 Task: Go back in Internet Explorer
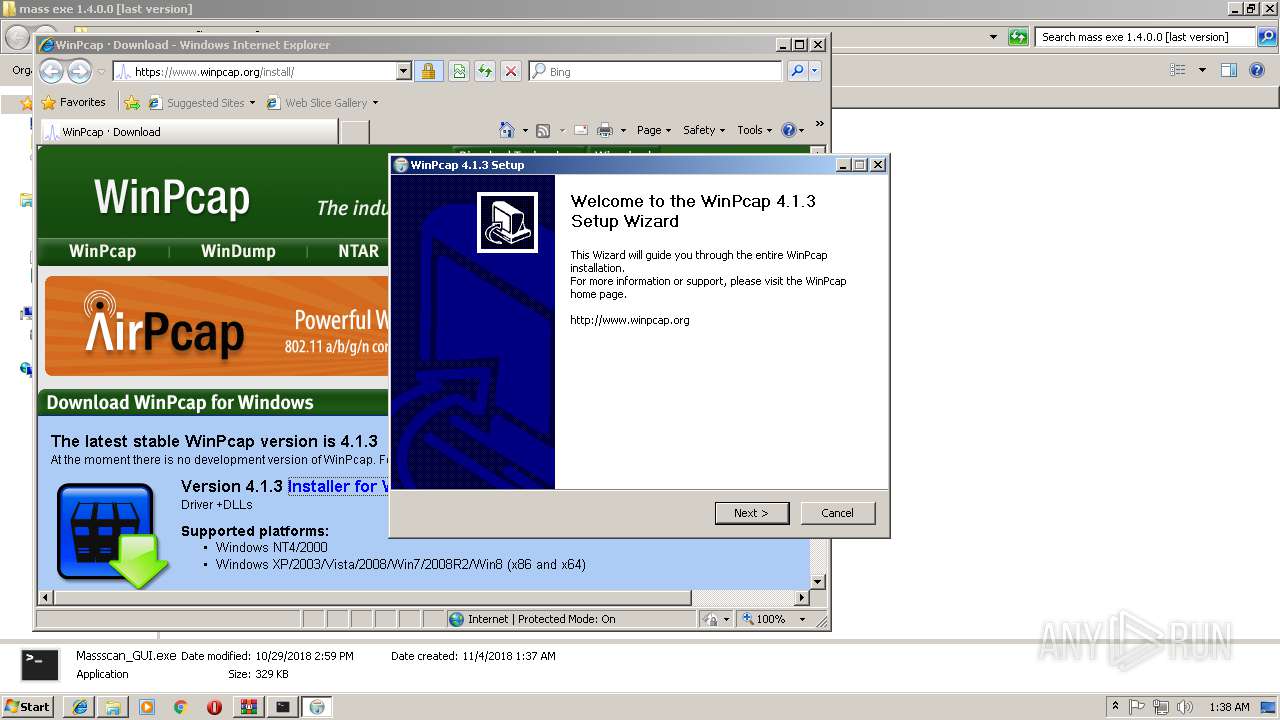52,71
